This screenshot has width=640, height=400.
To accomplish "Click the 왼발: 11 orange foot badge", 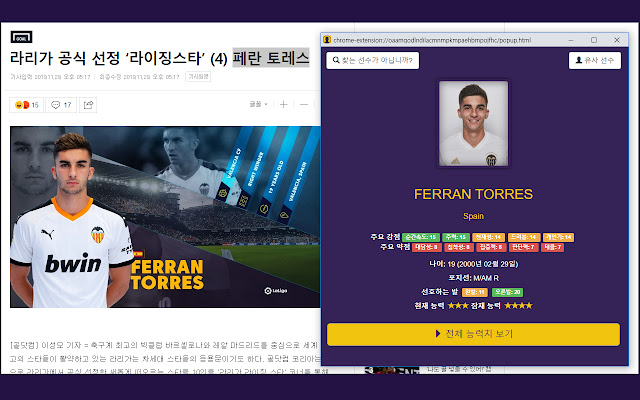I will click(x=475, y=292).
